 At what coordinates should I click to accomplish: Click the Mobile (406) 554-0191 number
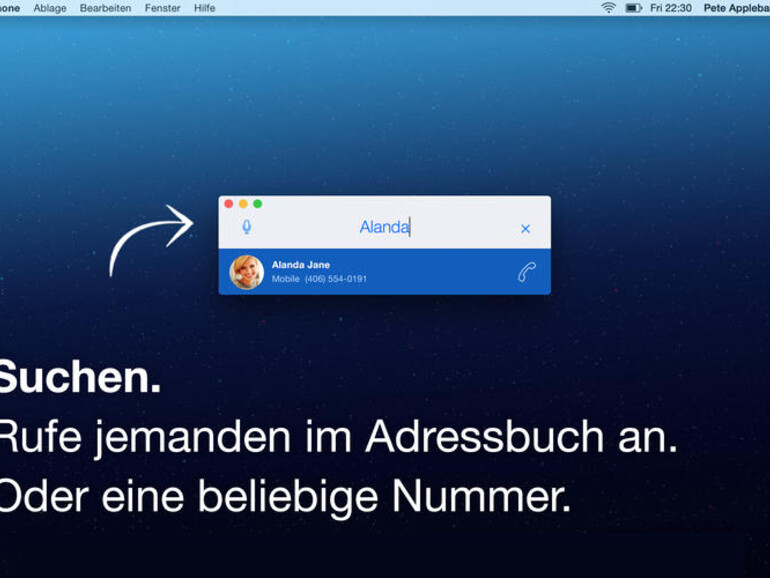(x=319, y=279)
